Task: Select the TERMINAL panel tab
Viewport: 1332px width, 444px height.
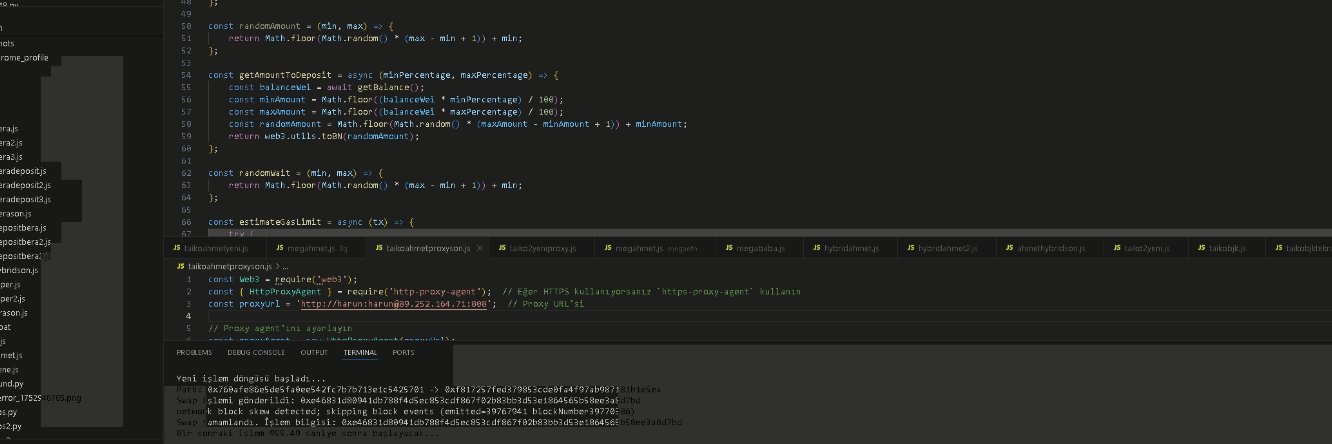Action: tap(360, 352)
